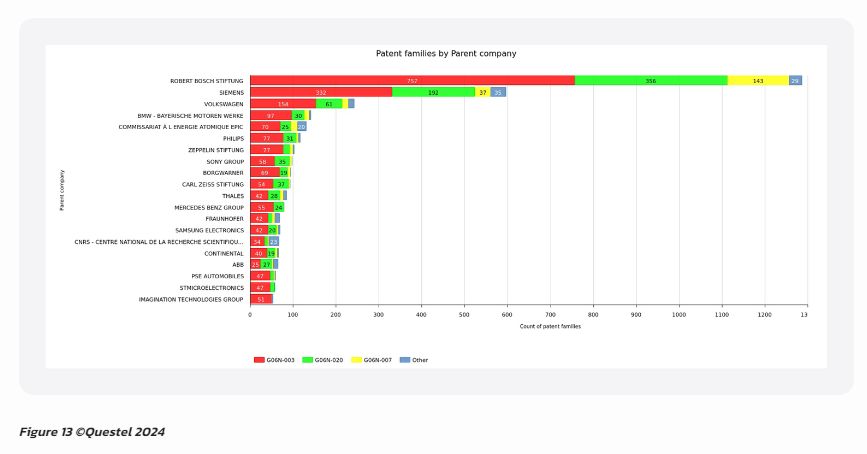Image resolution: width=867 pixels, height=454 pixels.
Task: Select Volkswagen's green 61 bar segment
Action: pos(329,104)
